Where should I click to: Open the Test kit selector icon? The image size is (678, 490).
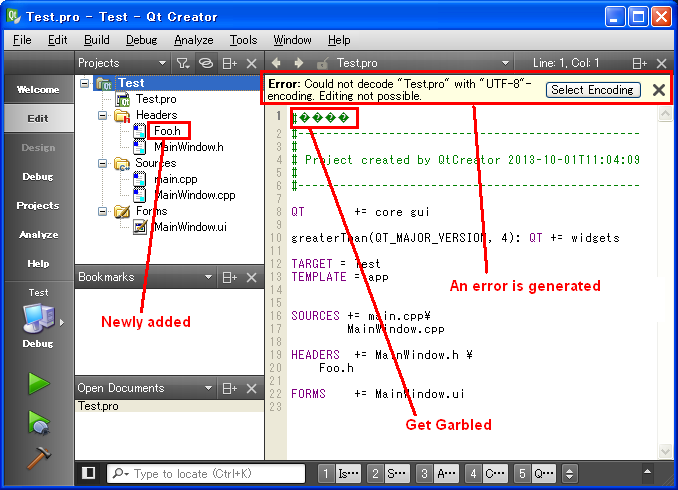38,320
